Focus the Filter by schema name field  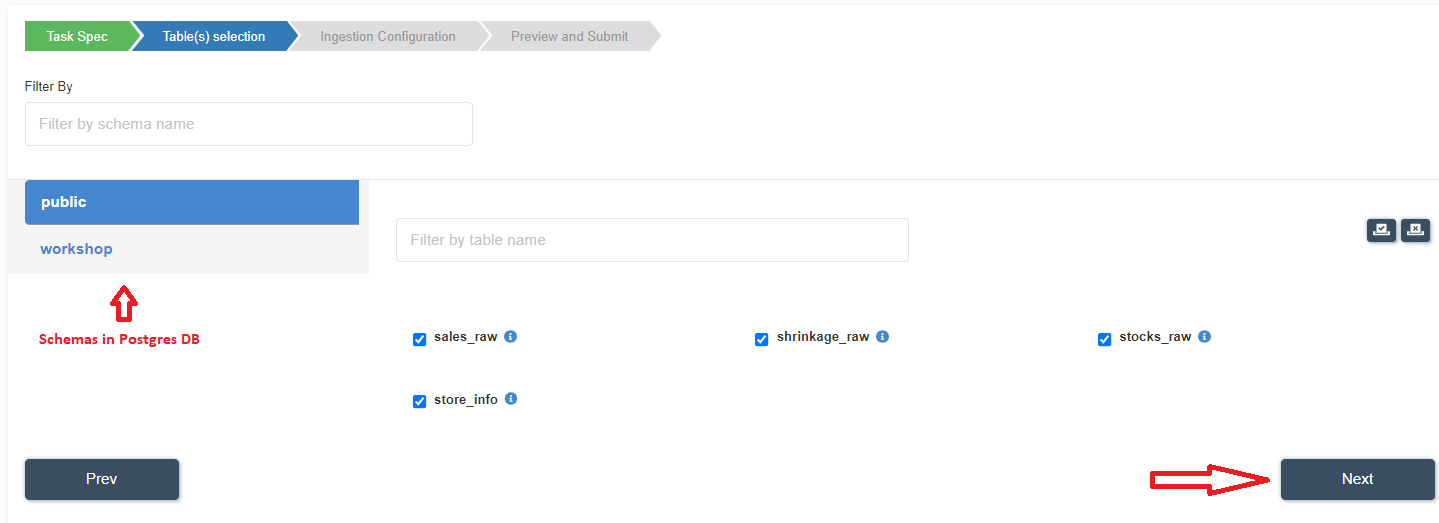[249, 124]
